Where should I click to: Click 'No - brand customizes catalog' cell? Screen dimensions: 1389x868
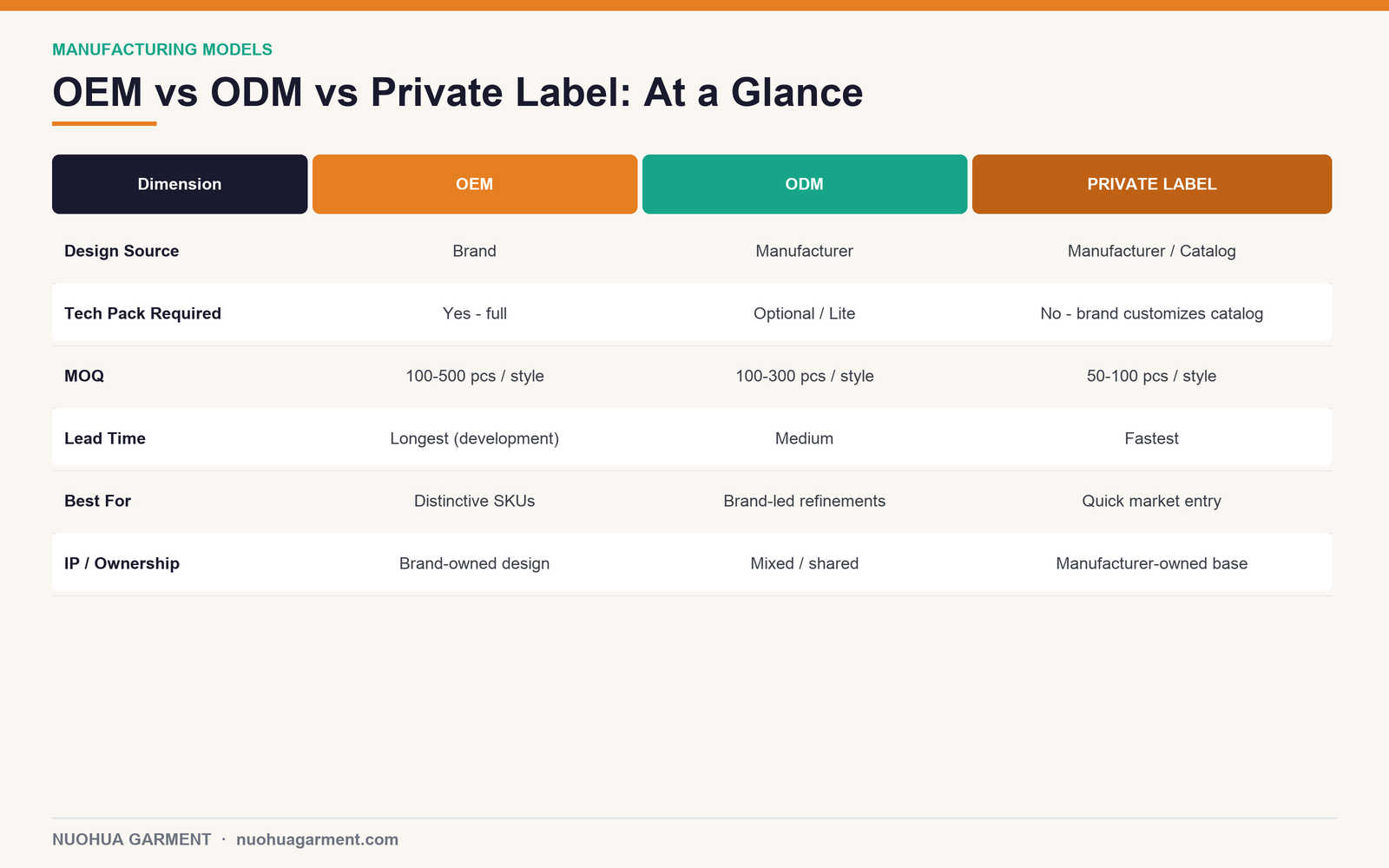pyautogui.click(x=1152, y=313)
